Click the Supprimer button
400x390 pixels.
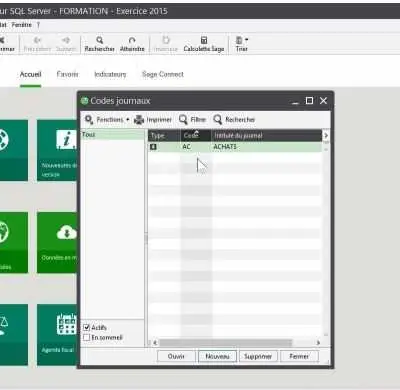[258, 356]
